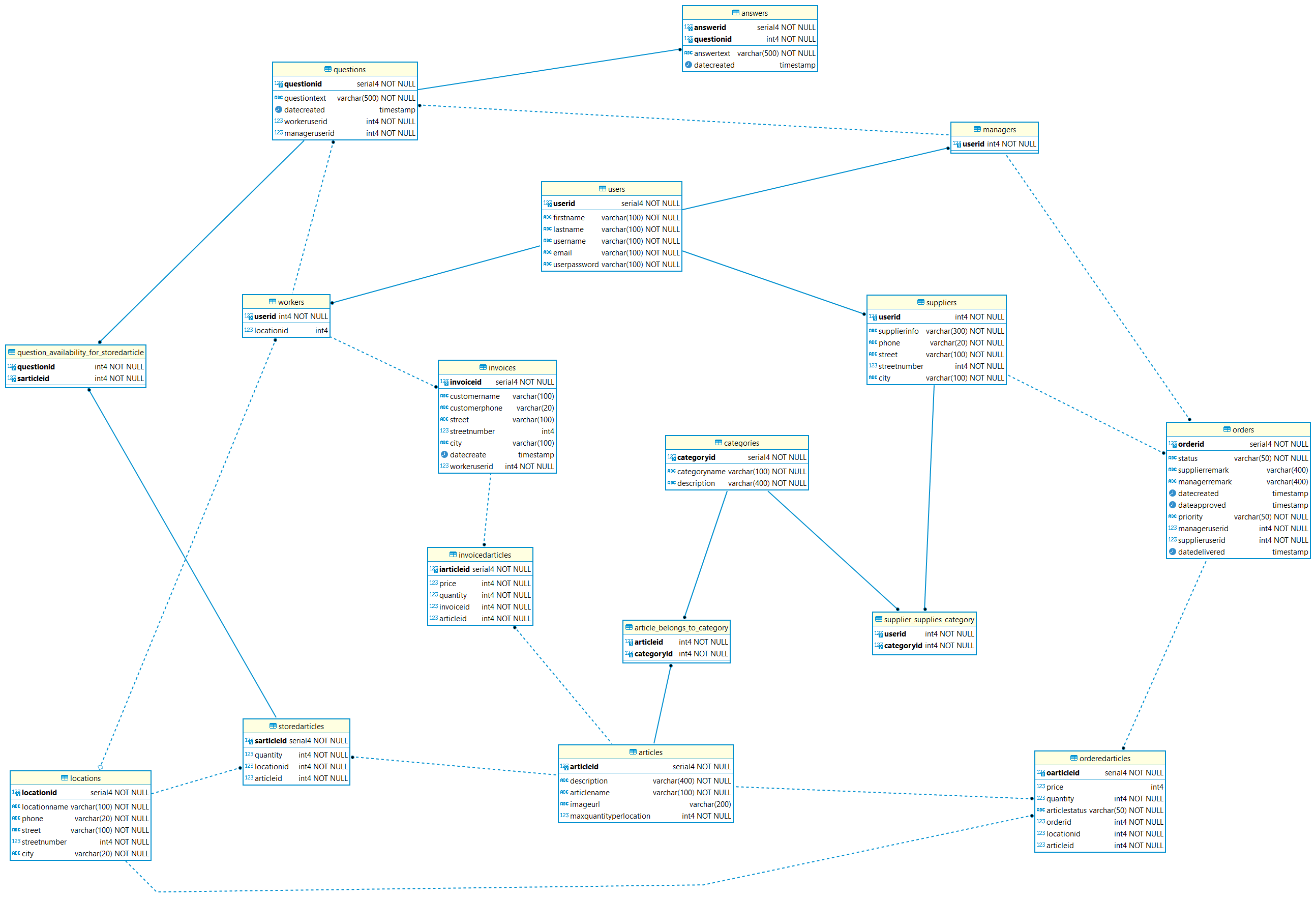This screenshot has width=1316, height=898.
Task: Click the ABC type icon beside supplierinfo
Action: tap(873, 331)
